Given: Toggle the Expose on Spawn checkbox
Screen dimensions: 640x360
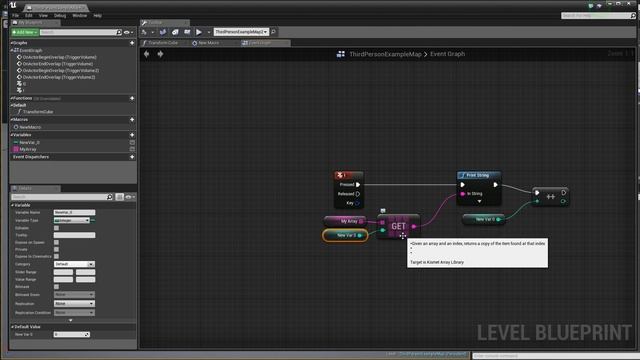Looking at the screenshot, I should [x=56, y=242].
